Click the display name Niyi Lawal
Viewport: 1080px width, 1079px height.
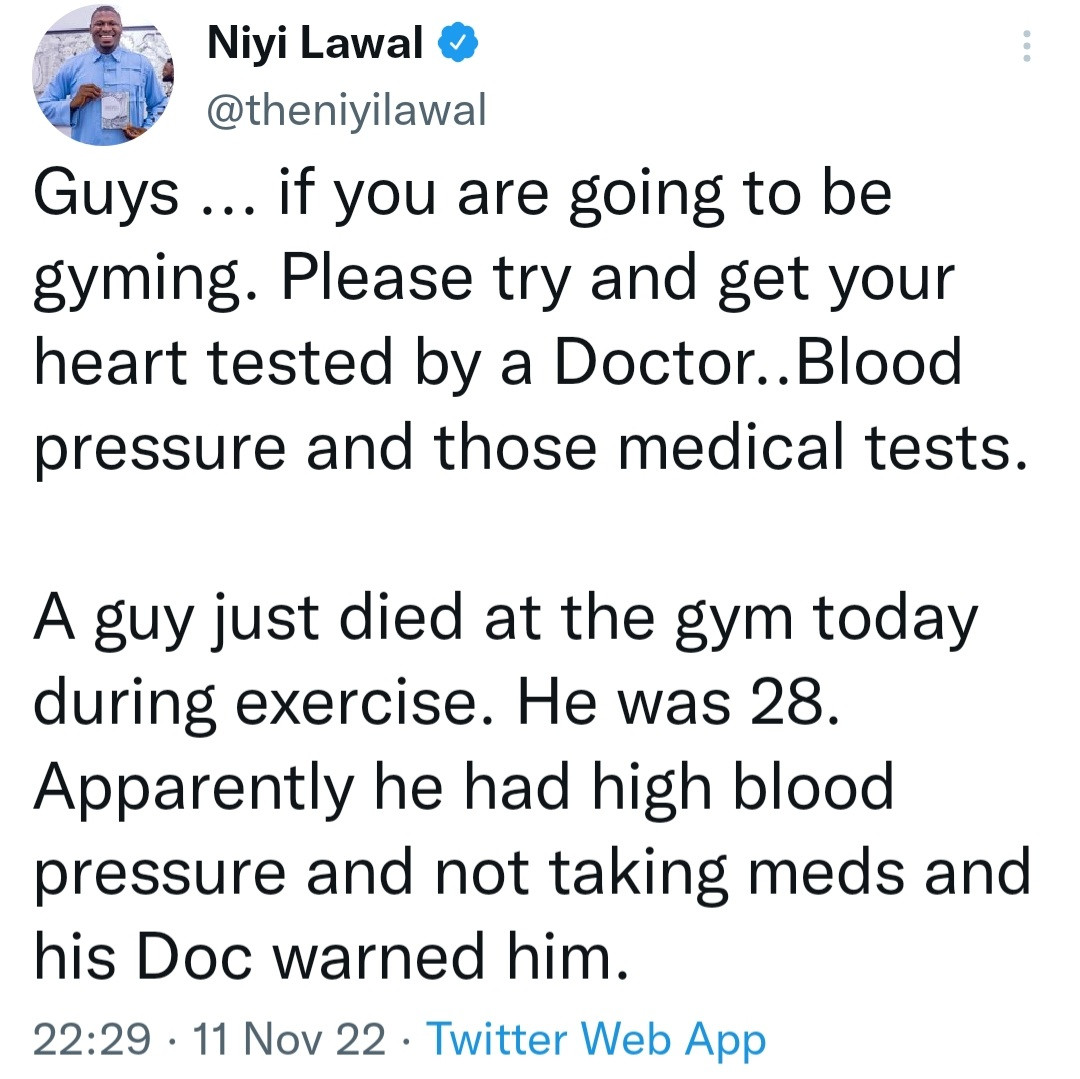coord(315,45)
